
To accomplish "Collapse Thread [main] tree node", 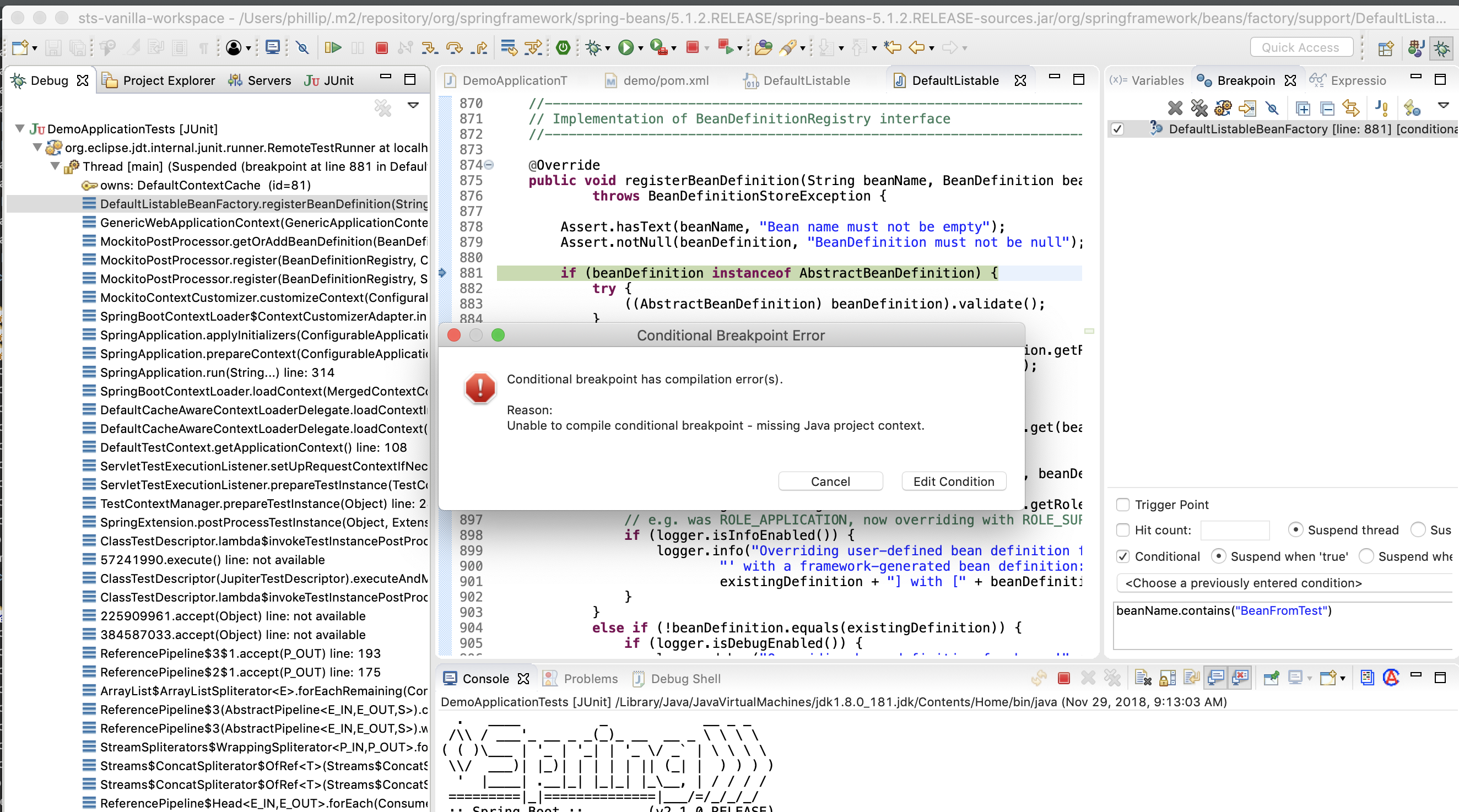I will [x=55, y=166].
